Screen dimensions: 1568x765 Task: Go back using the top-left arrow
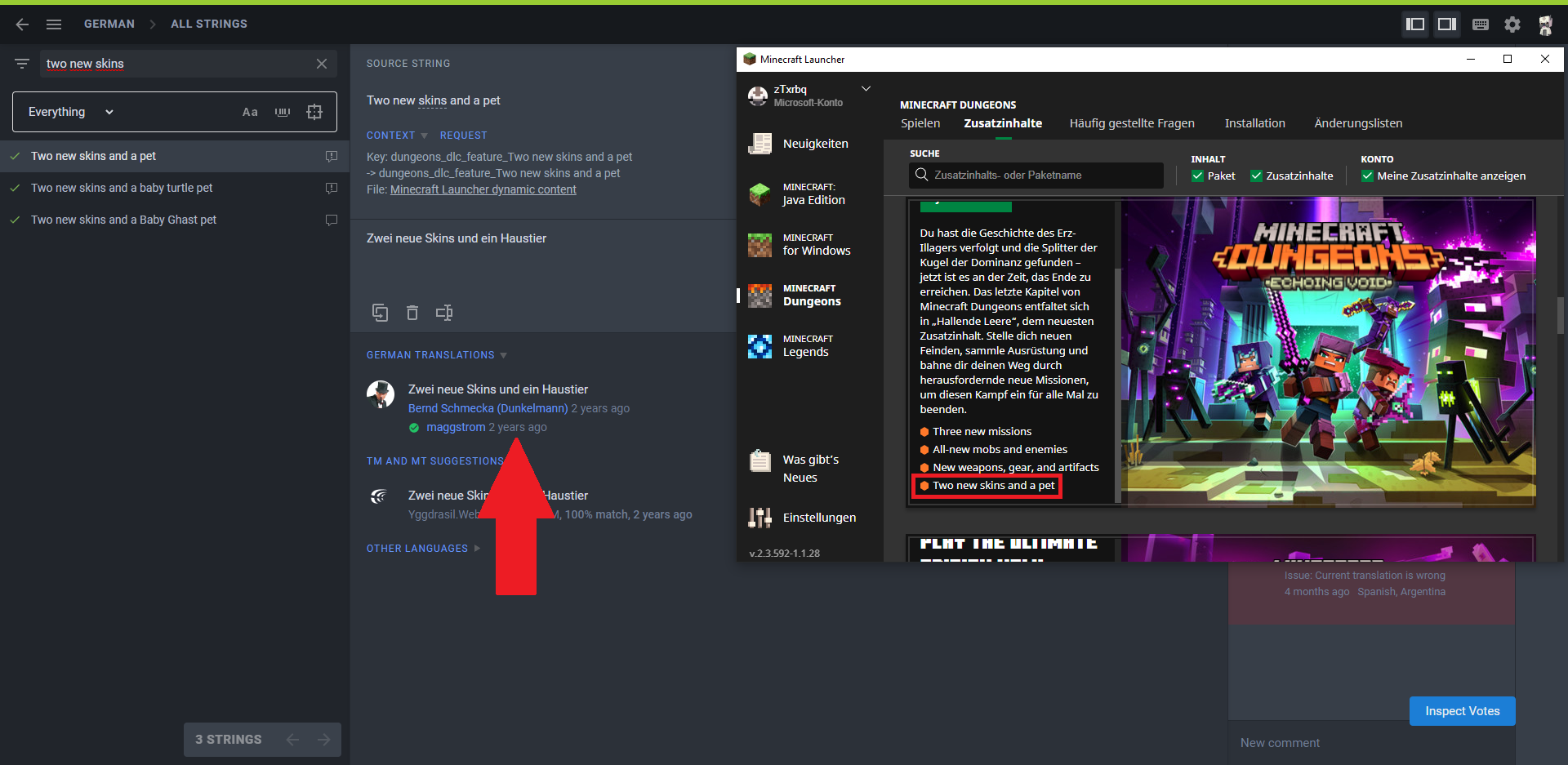[22, 24]
